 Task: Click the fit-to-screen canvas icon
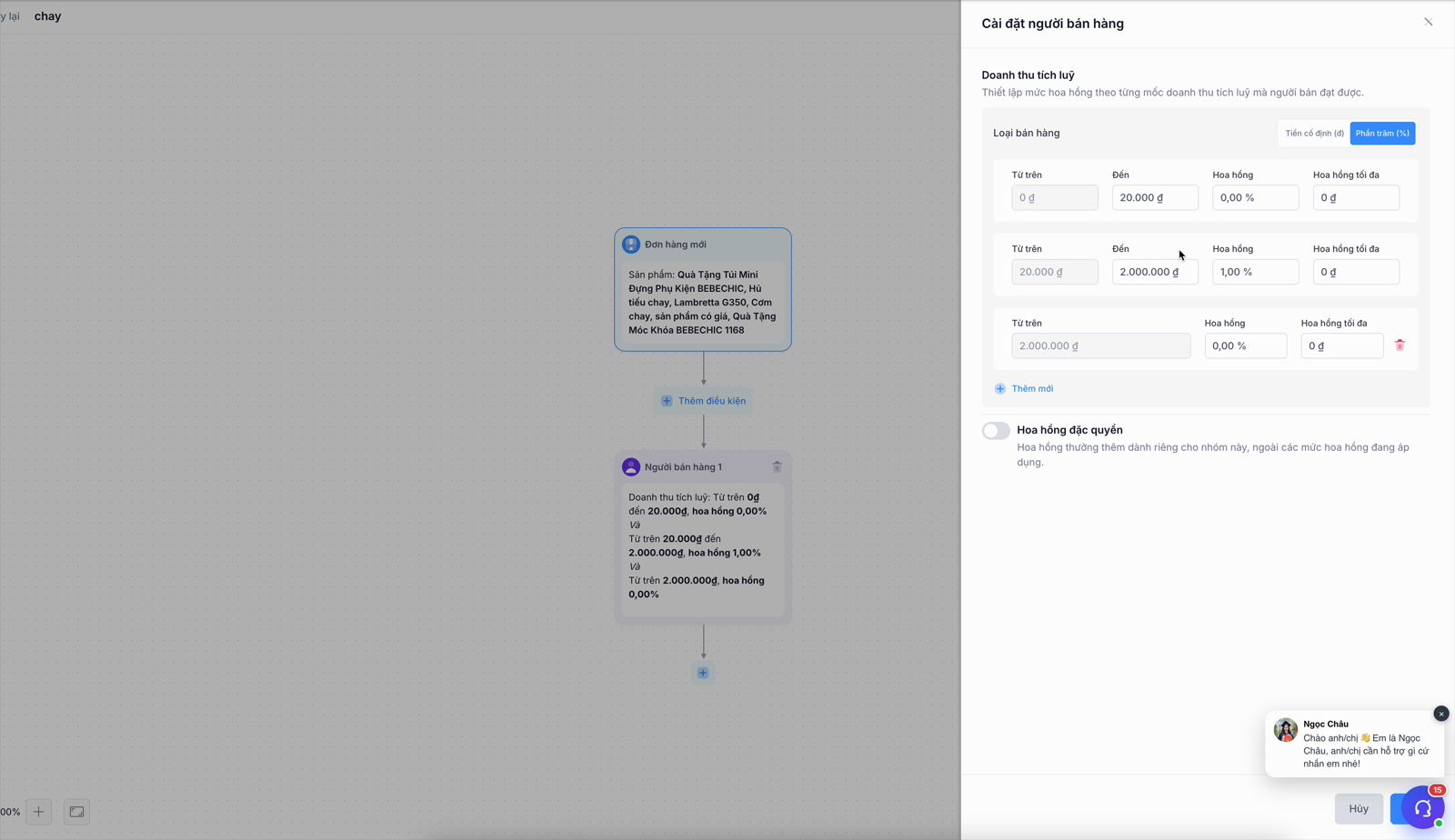click(76, 812)
